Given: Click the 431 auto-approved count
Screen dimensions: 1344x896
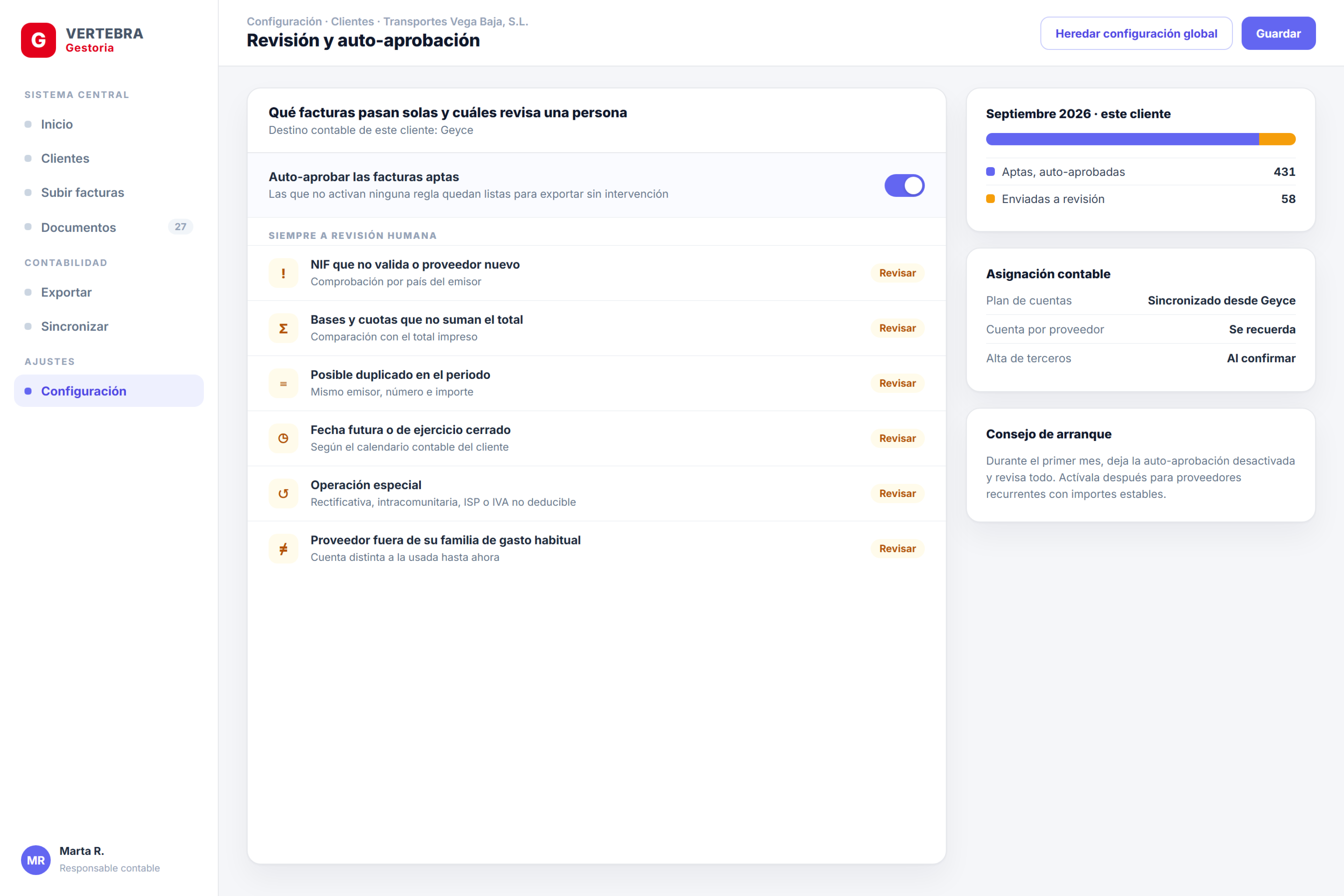Looking at the screenshot, I should click(1284, 172).
